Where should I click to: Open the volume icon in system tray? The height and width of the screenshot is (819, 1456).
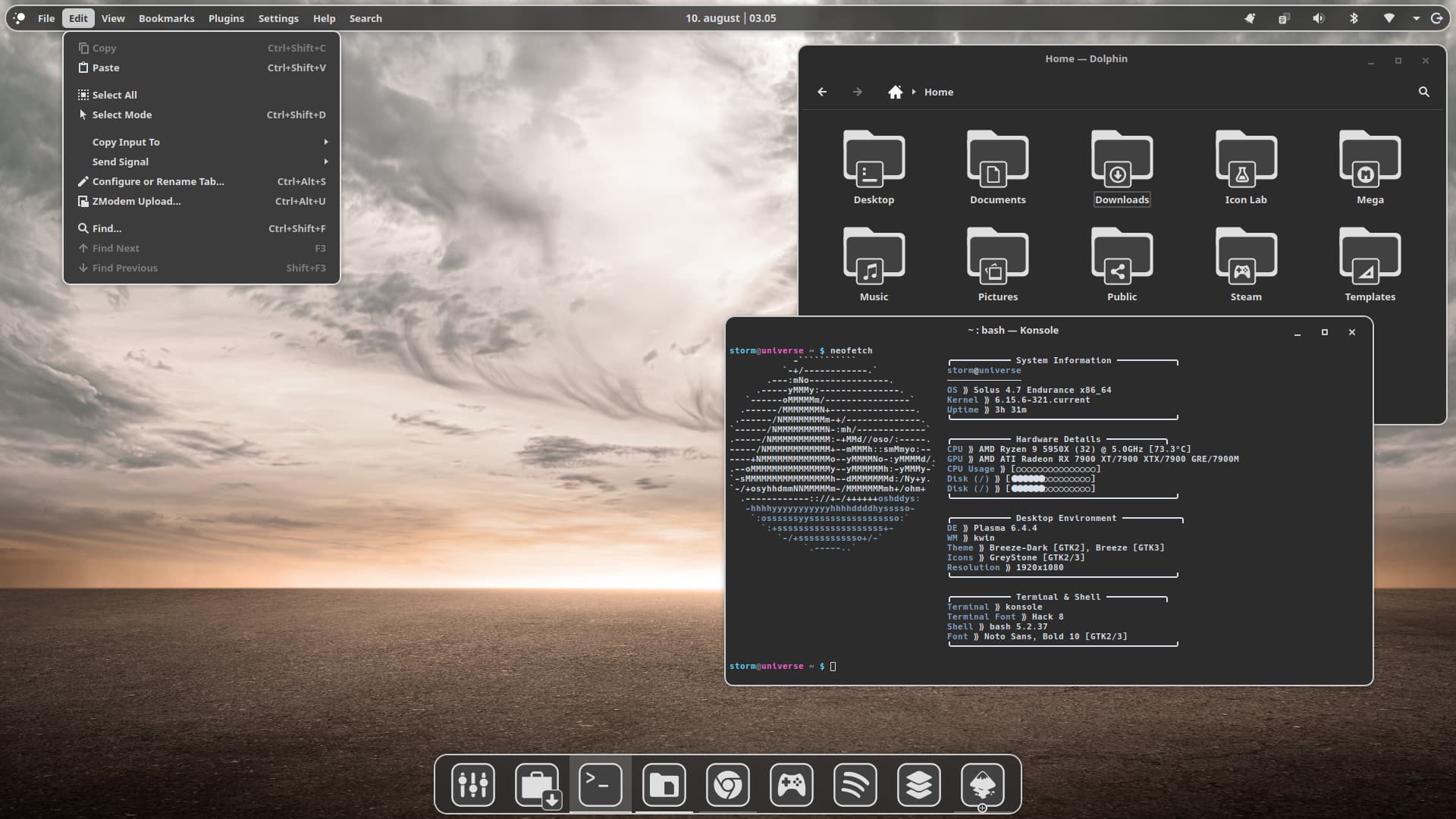[x=1319, y=18]
